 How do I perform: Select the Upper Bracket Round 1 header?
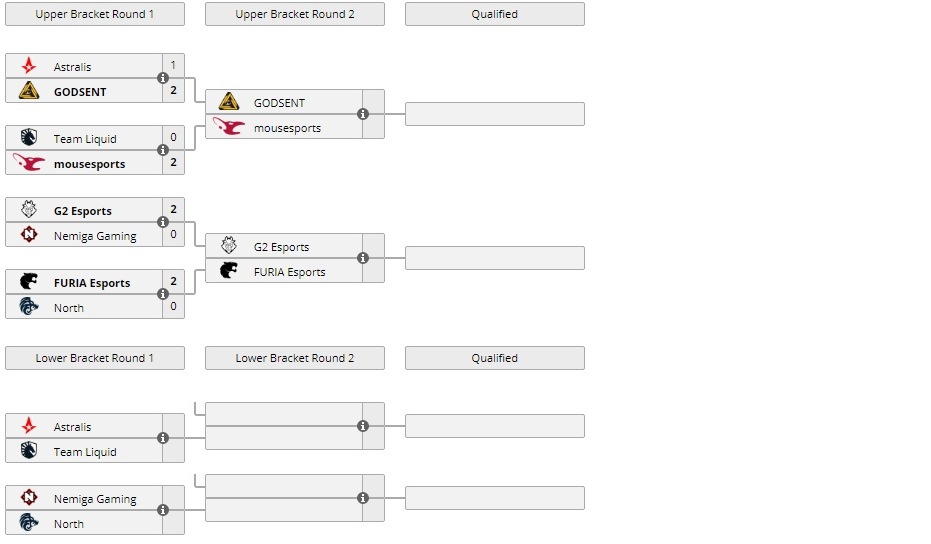click(x=95, y=14)
